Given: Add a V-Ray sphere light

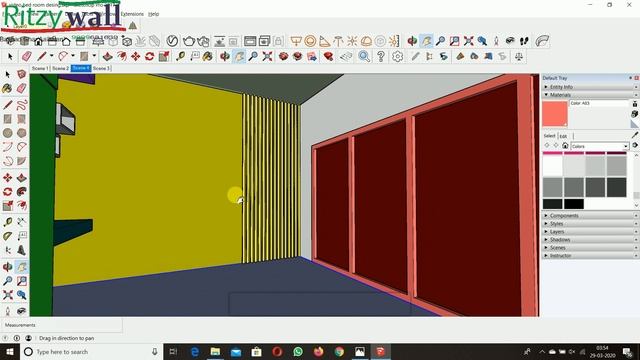Looking at the screenshot, I should pos(310,41).
